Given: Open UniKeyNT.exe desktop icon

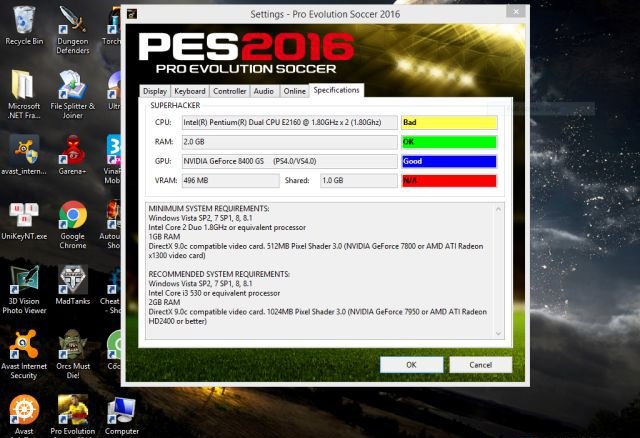Looking at the screenshot, I should 24,220.
